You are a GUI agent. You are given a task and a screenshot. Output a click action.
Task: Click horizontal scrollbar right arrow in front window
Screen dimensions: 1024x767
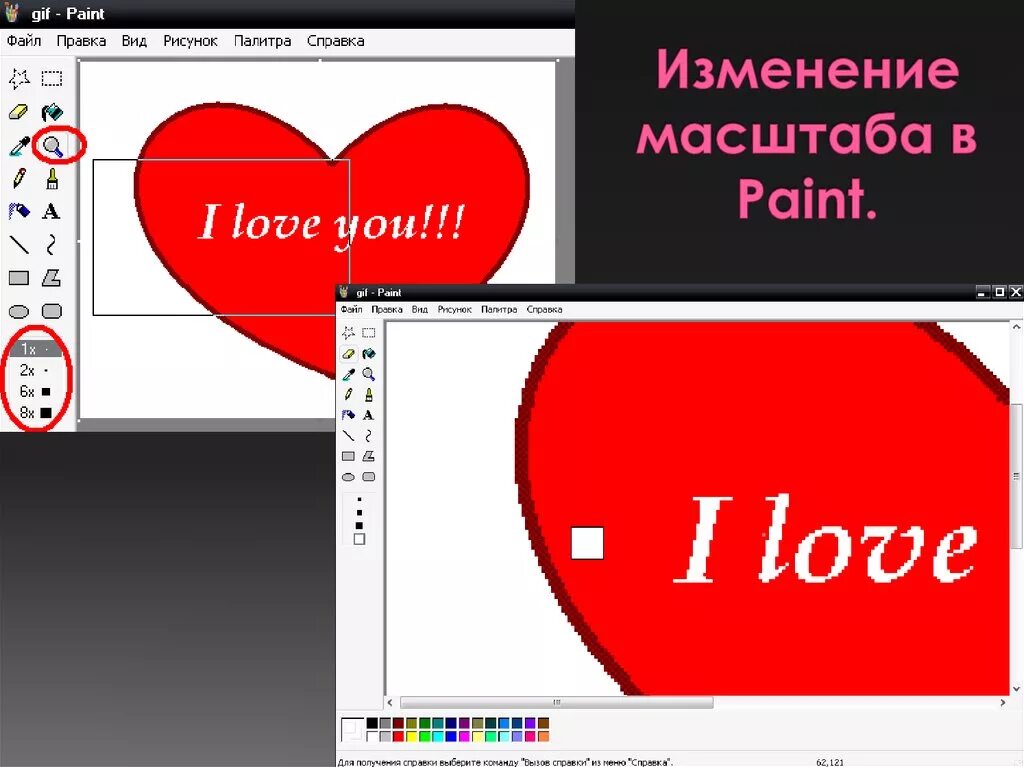tap(1002, 703)
